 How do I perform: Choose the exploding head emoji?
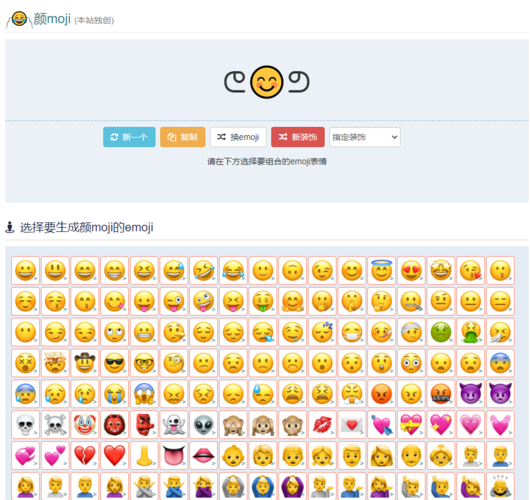pos(55,363)
